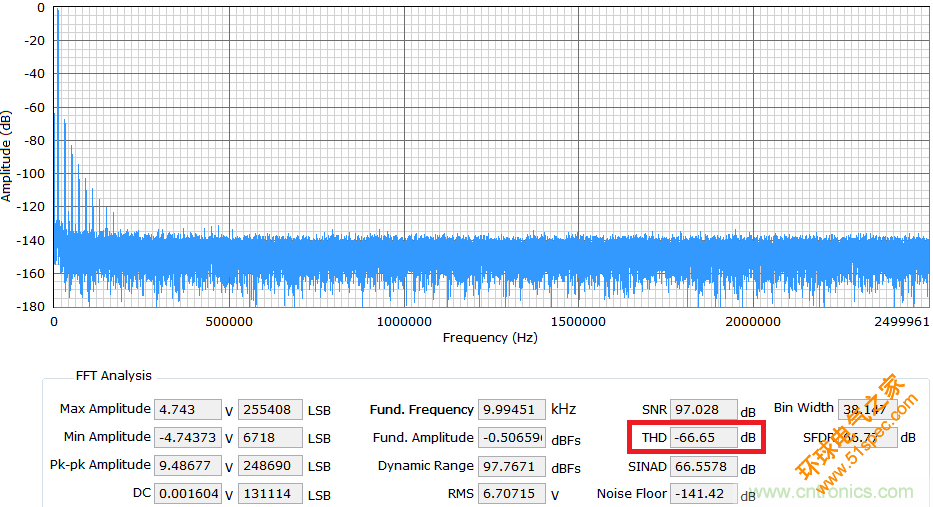The width and height of the screenshot is (933, 507).
Task: Click the DC voltage field 0.001604
Action: coord(187,493)
